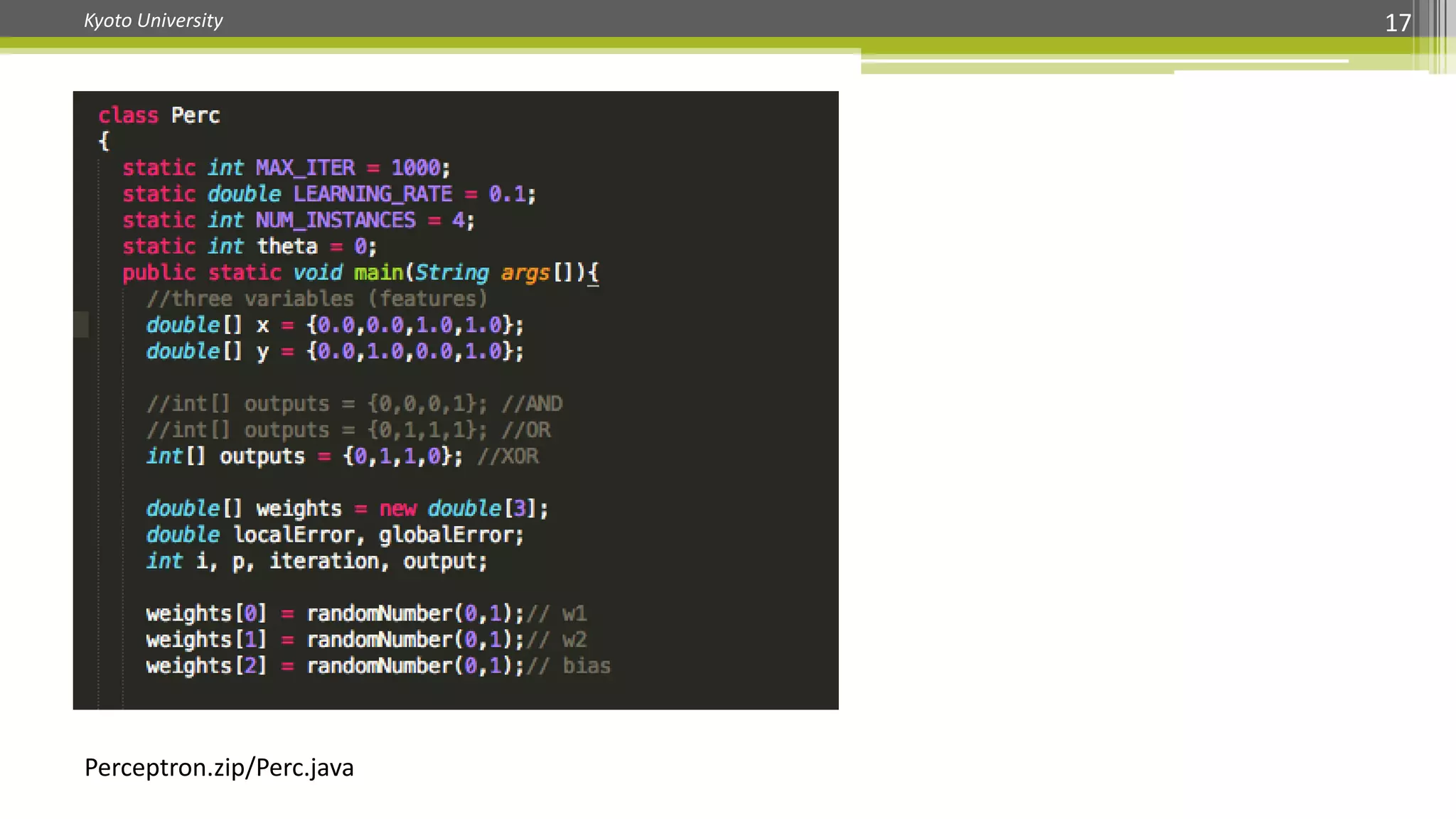Click the 'double[] x' array line
Screen dimensions: 1456x819
(335, 325)
